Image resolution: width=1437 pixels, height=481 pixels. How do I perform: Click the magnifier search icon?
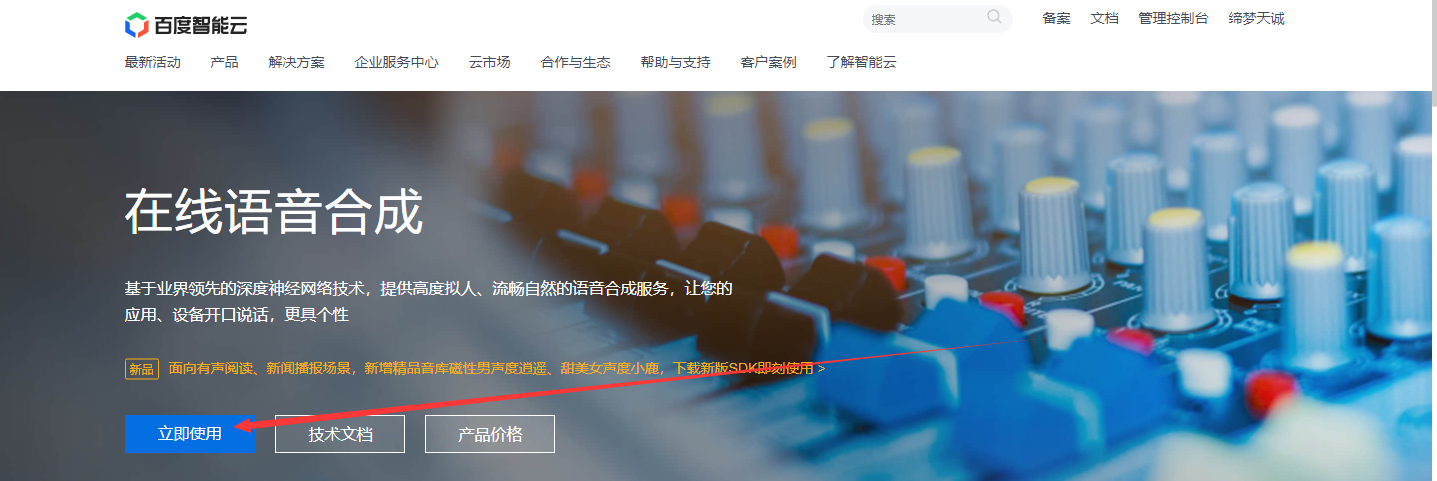point(994,17)
